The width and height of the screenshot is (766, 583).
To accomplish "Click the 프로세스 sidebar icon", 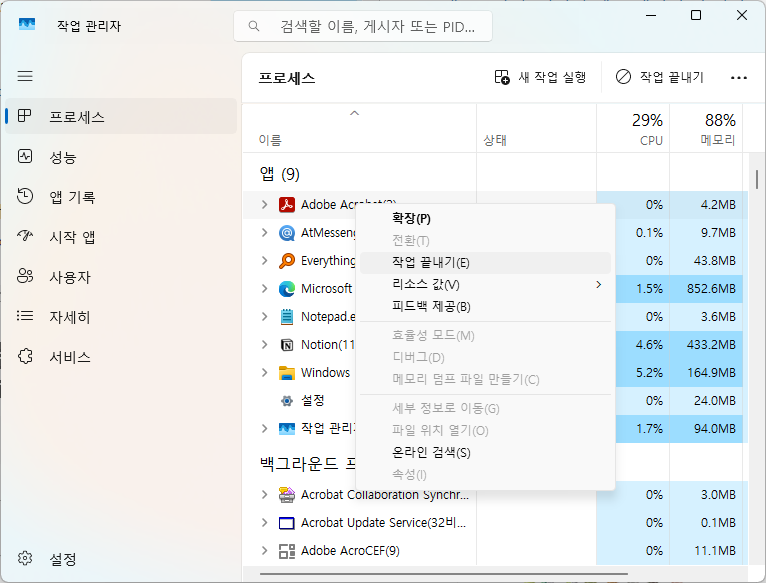I will (24, 116).
